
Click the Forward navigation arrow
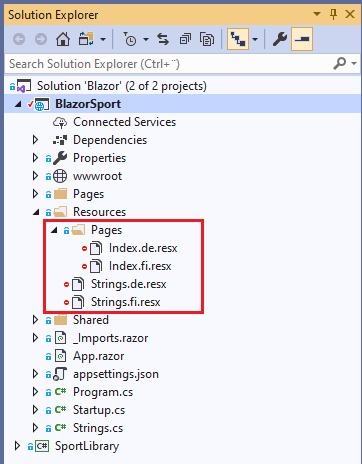[41, 39]
